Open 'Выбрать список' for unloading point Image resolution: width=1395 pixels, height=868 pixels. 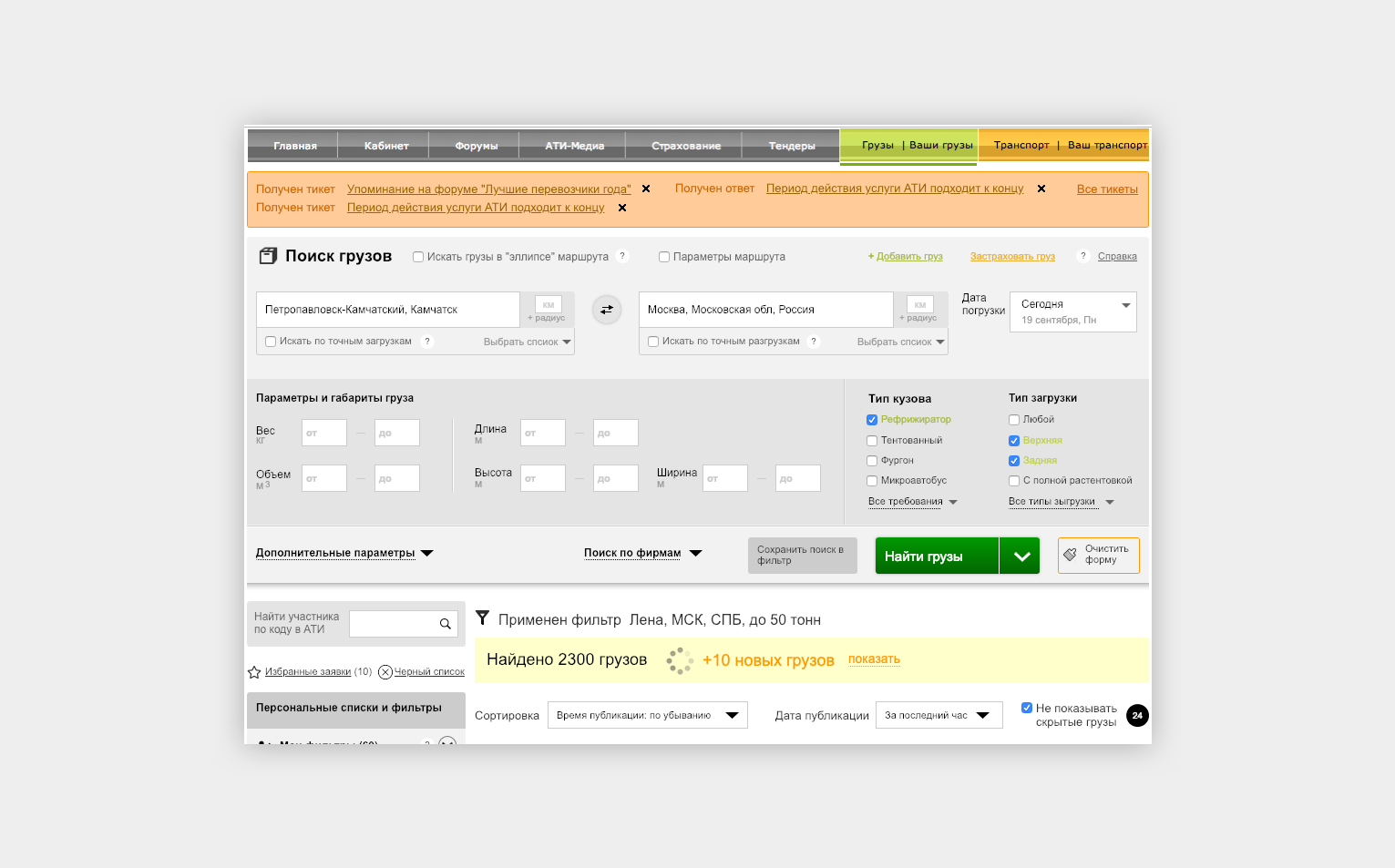click(901, 342)
